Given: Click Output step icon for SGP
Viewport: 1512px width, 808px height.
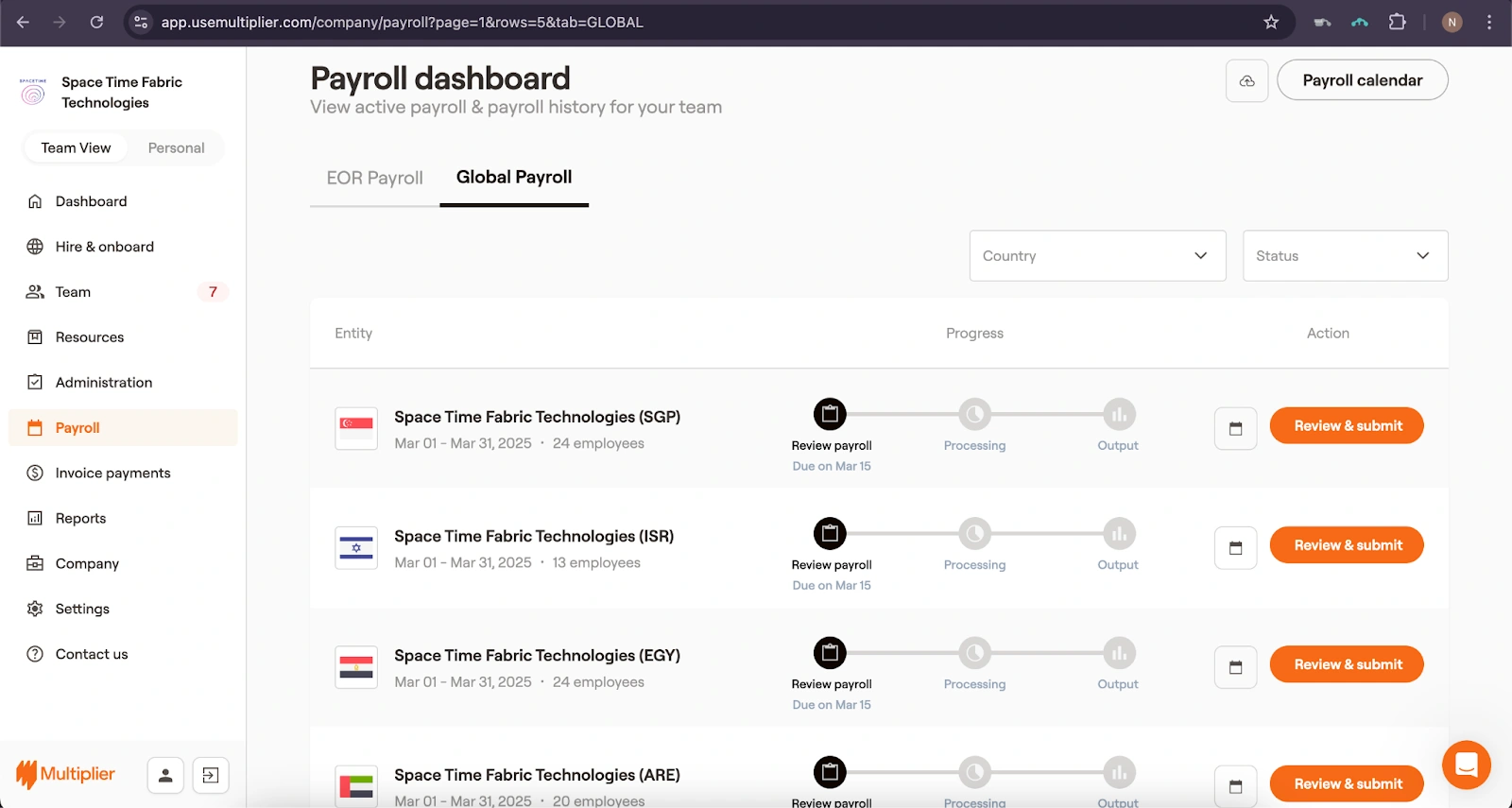Looking at the screenshot, I should coord(1119,414).
